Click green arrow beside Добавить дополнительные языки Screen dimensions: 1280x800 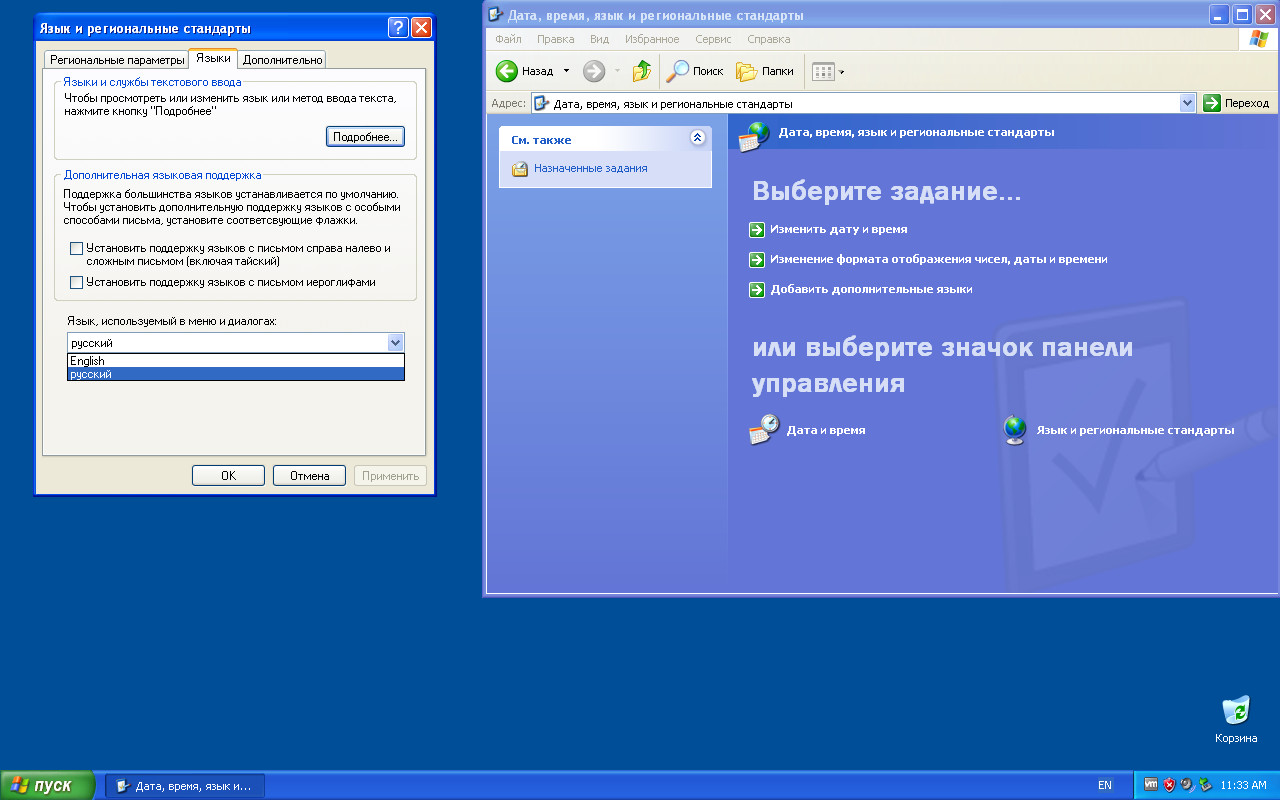click(757, 290)
